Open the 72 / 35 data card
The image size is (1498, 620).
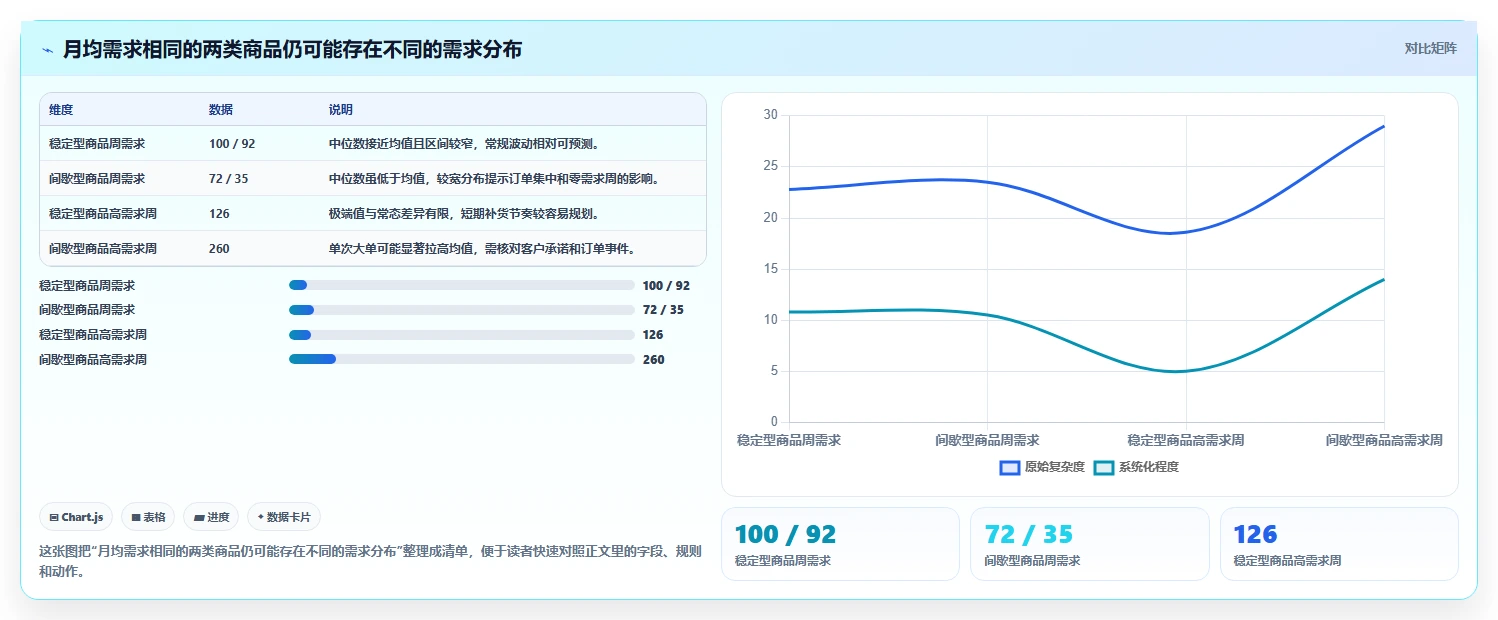(1089, 544)
